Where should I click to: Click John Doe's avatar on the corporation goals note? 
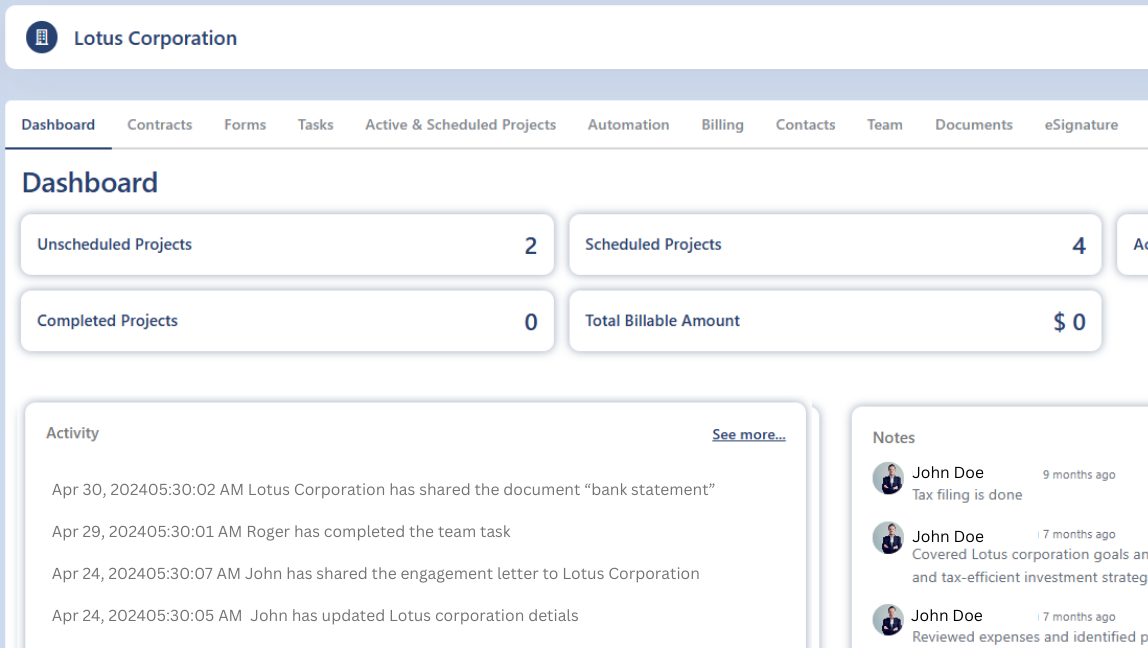[x=888, y=538]
